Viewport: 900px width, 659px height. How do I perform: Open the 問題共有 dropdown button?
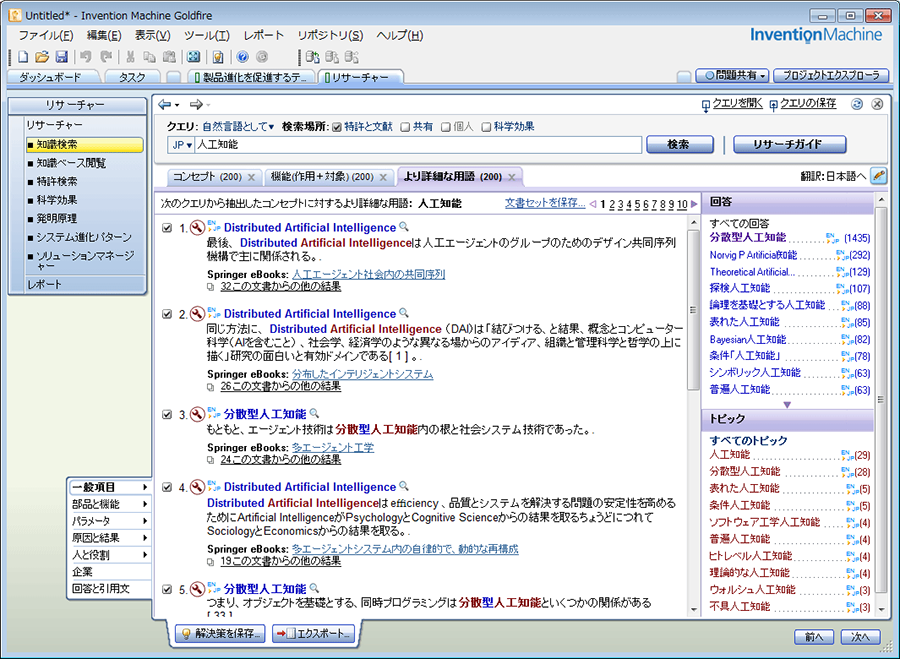pyautogui.click(x=732, y=75)
